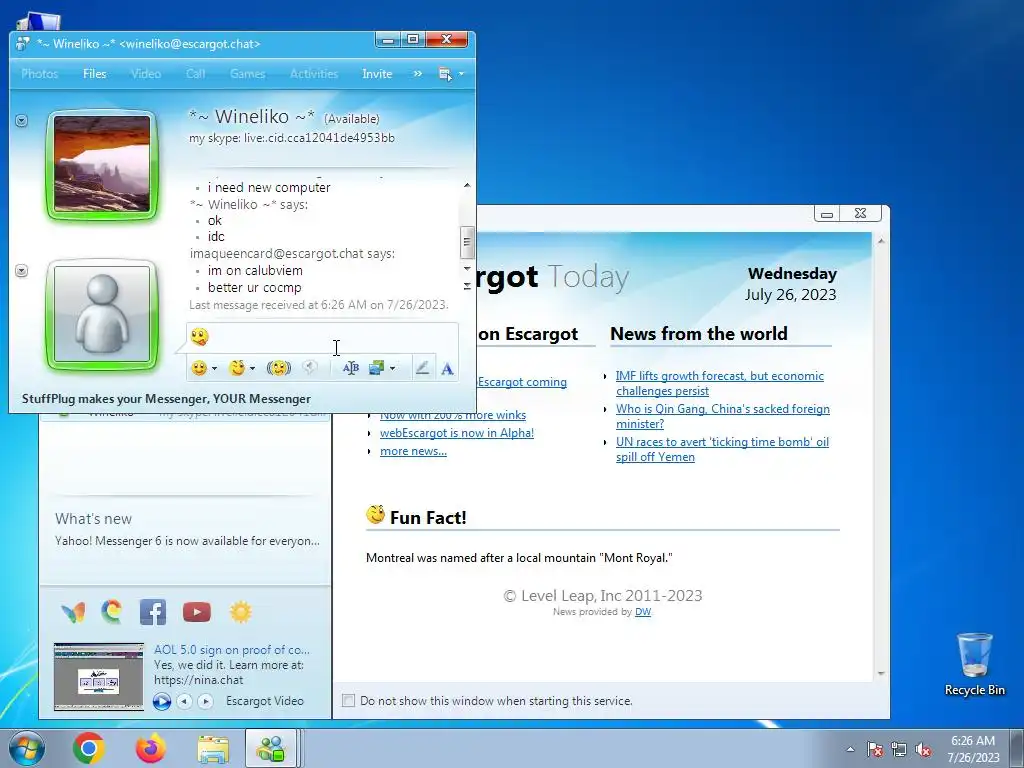
Task: Click the conversation scrollbar handle
Action: pos(466,242)
